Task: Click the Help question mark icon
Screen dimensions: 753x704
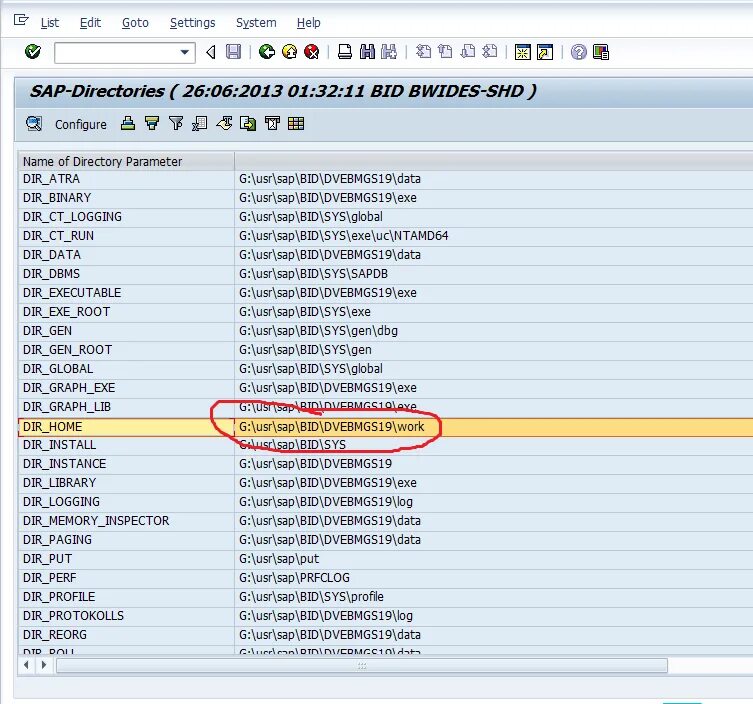Action: click(x=579, y=51)
